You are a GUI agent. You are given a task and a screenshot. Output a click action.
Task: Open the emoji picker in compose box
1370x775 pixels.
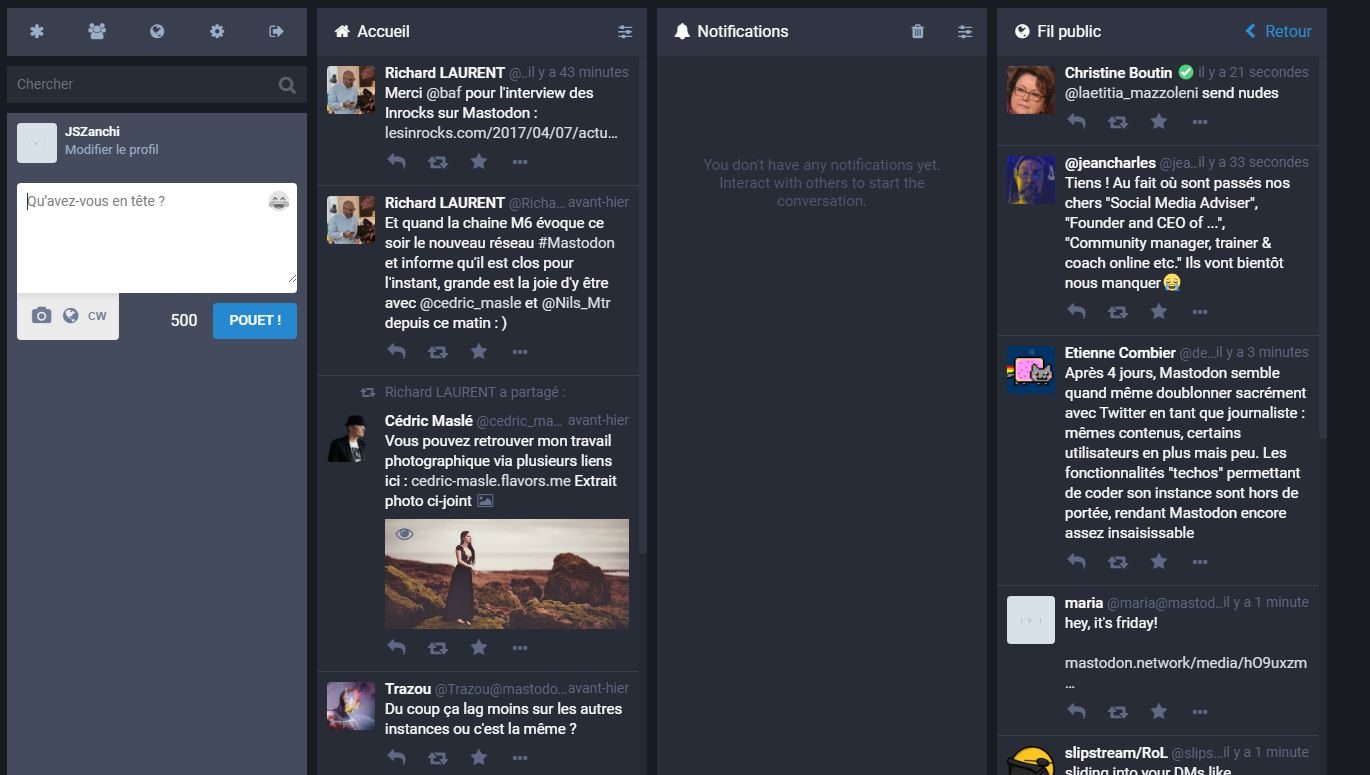[x=279, y=201]
